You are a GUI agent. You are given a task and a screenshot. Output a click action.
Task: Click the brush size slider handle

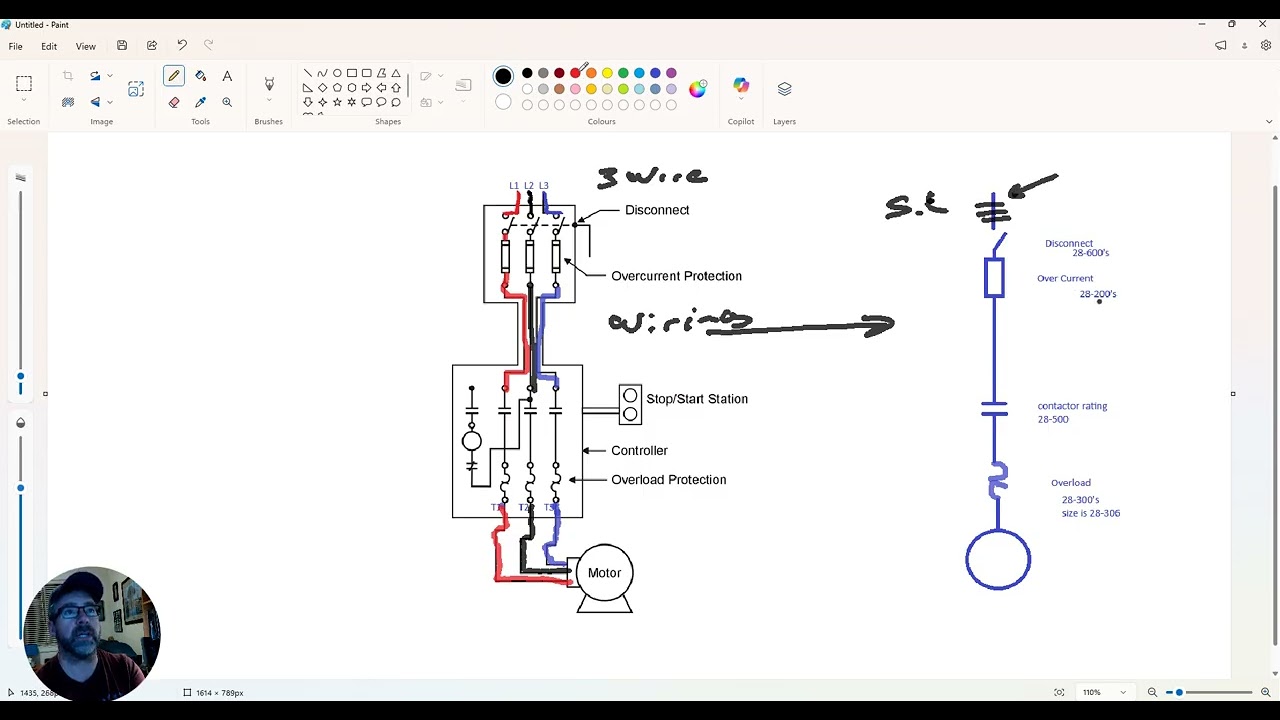[x=20, y=376]
